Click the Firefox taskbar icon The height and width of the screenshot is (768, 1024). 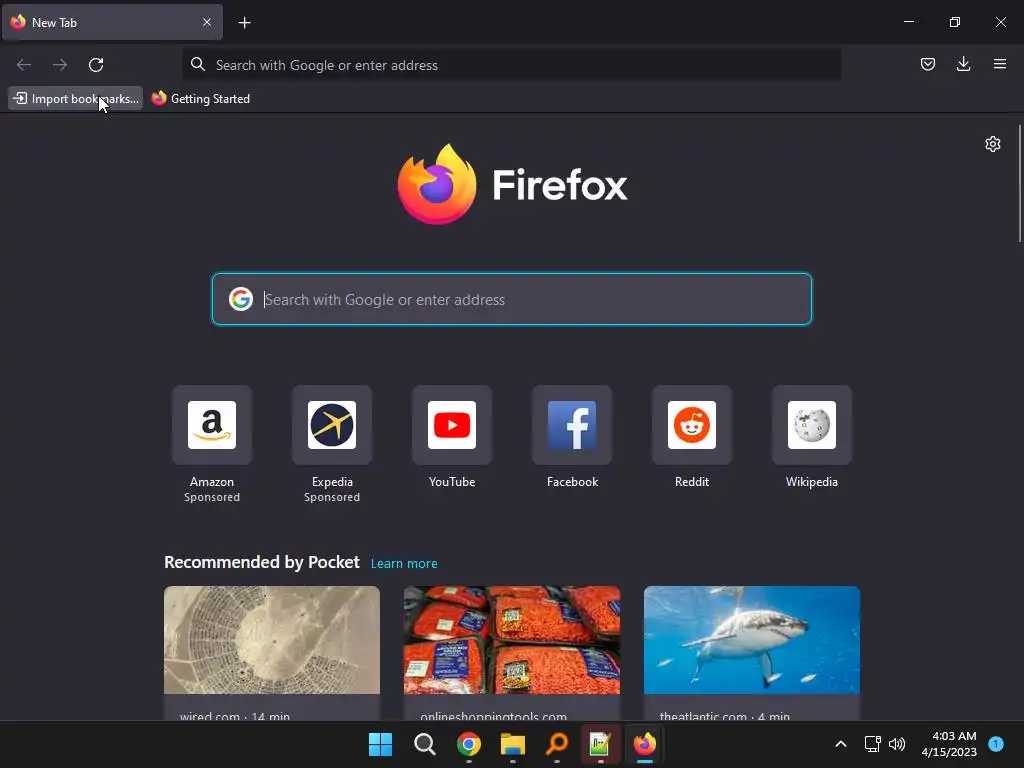(645, 744)
